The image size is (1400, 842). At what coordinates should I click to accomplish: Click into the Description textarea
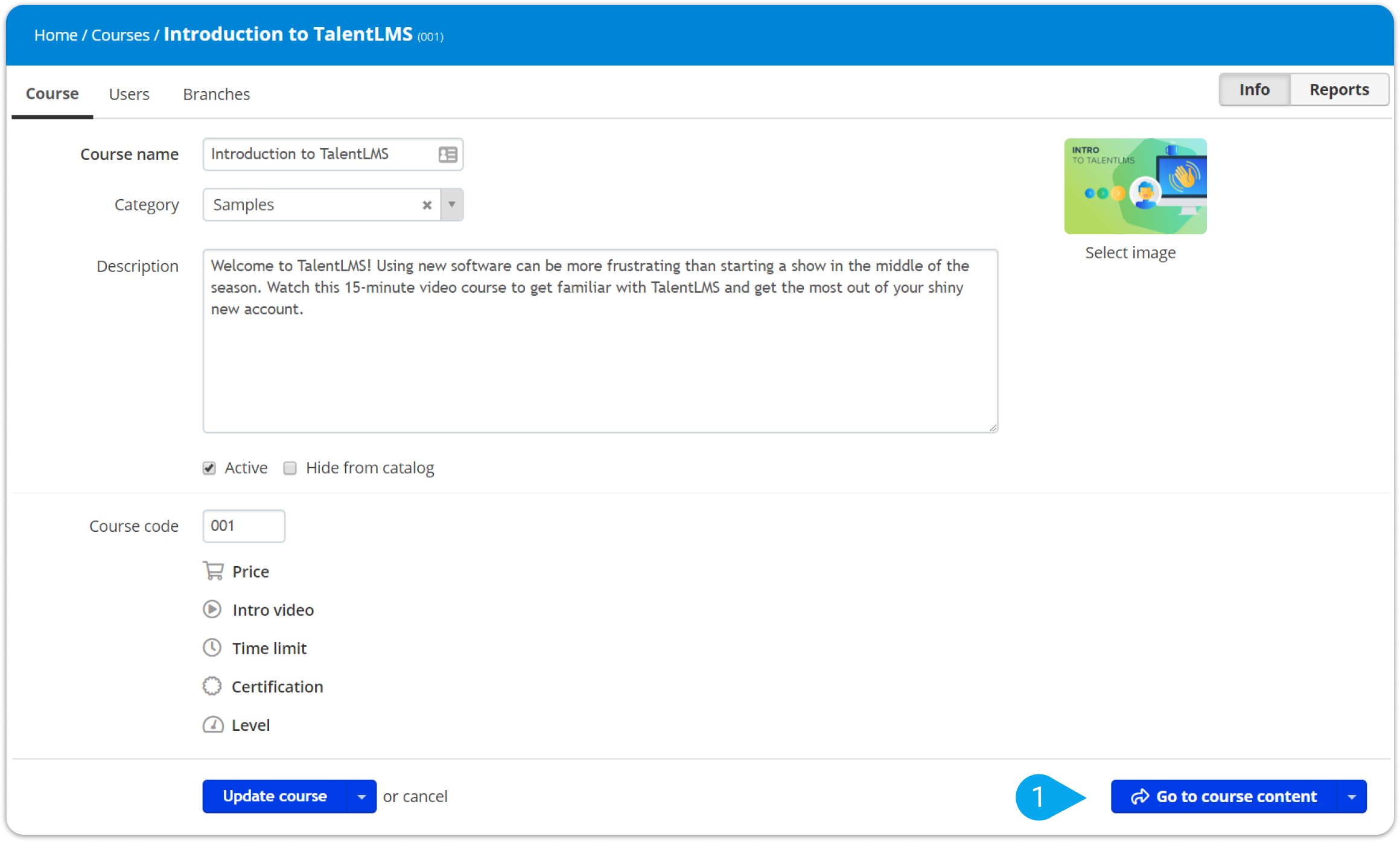point(600,341)
